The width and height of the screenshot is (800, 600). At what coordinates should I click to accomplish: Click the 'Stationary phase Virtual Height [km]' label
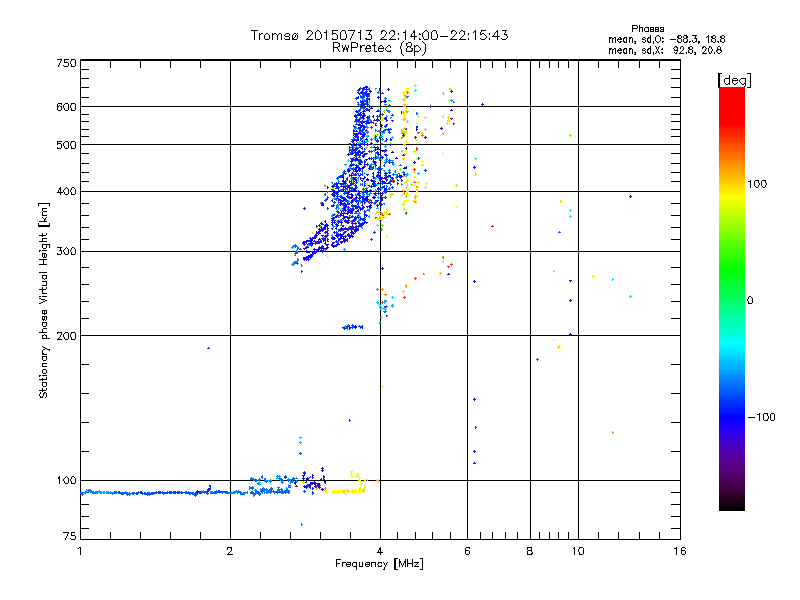tap(44, 300)
